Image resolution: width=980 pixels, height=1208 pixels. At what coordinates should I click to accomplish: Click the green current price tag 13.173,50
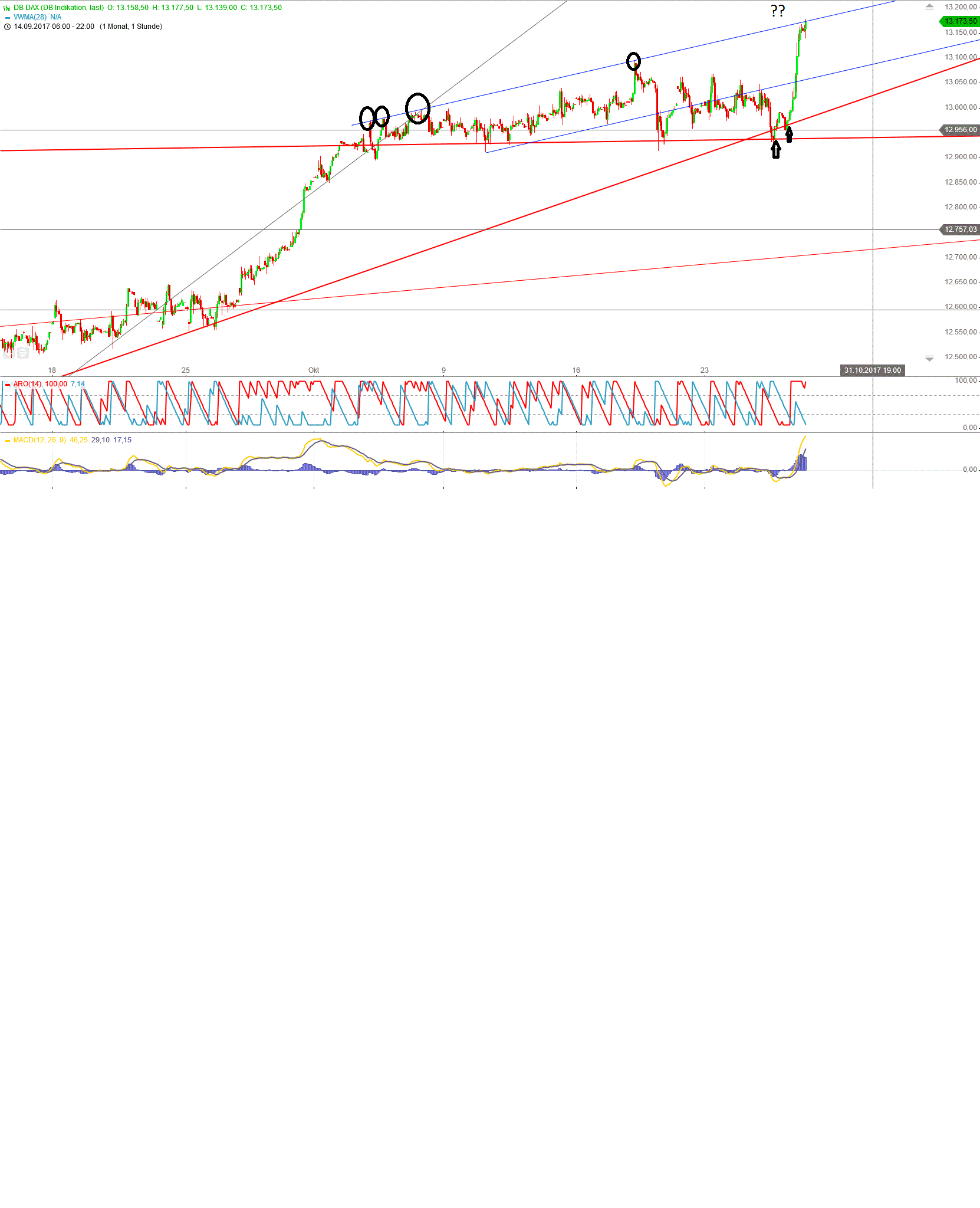point(960,21)
